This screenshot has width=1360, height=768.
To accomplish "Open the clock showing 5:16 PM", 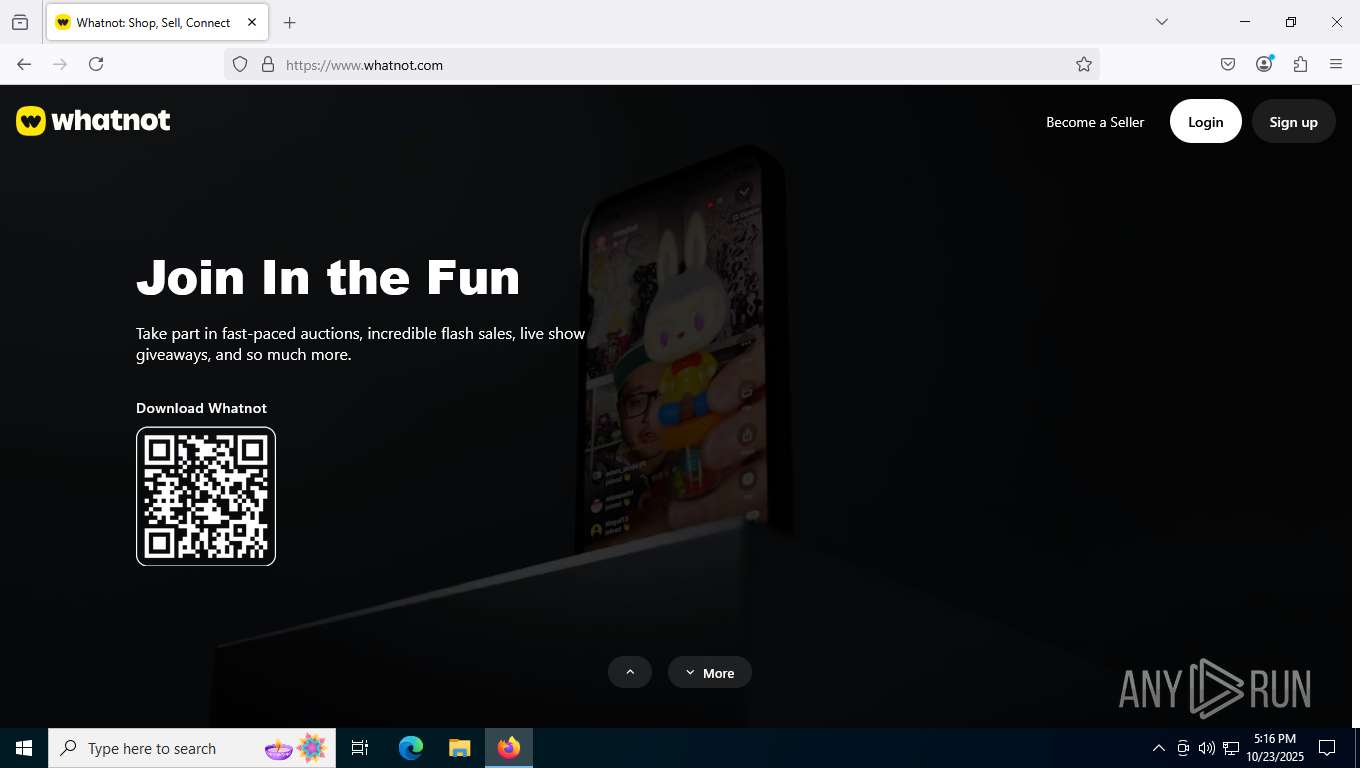I will click(x=1275, y=748).
